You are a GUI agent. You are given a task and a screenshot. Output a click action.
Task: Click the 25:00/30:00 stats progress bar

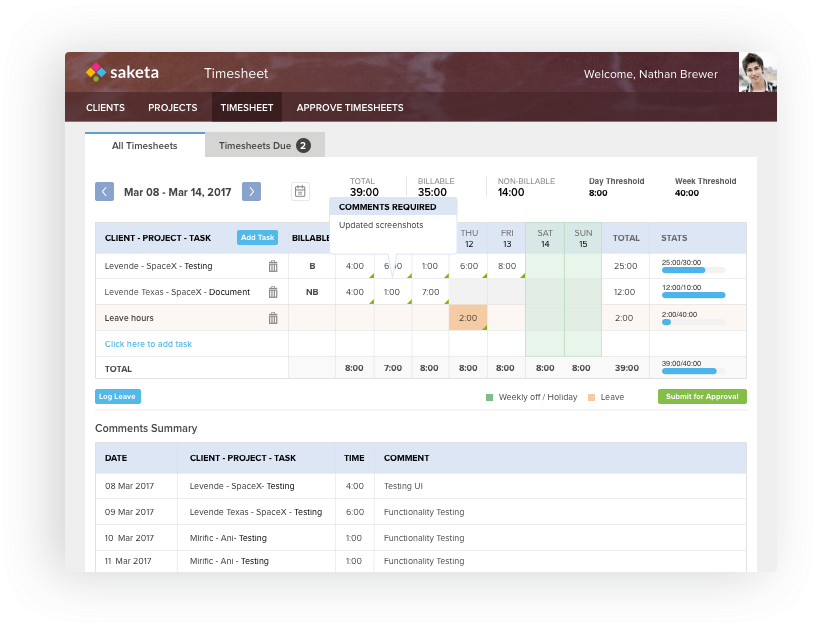point(693,270)
